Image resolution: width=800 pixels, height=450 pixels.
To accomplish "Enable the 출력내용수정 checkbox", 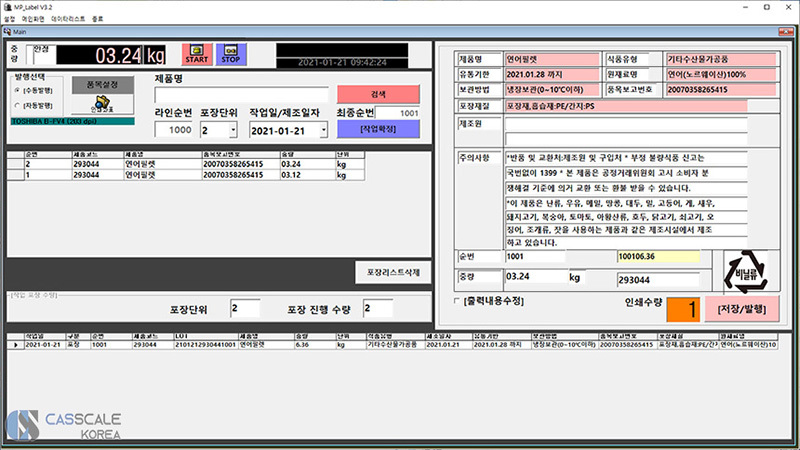I will point(458,300).
